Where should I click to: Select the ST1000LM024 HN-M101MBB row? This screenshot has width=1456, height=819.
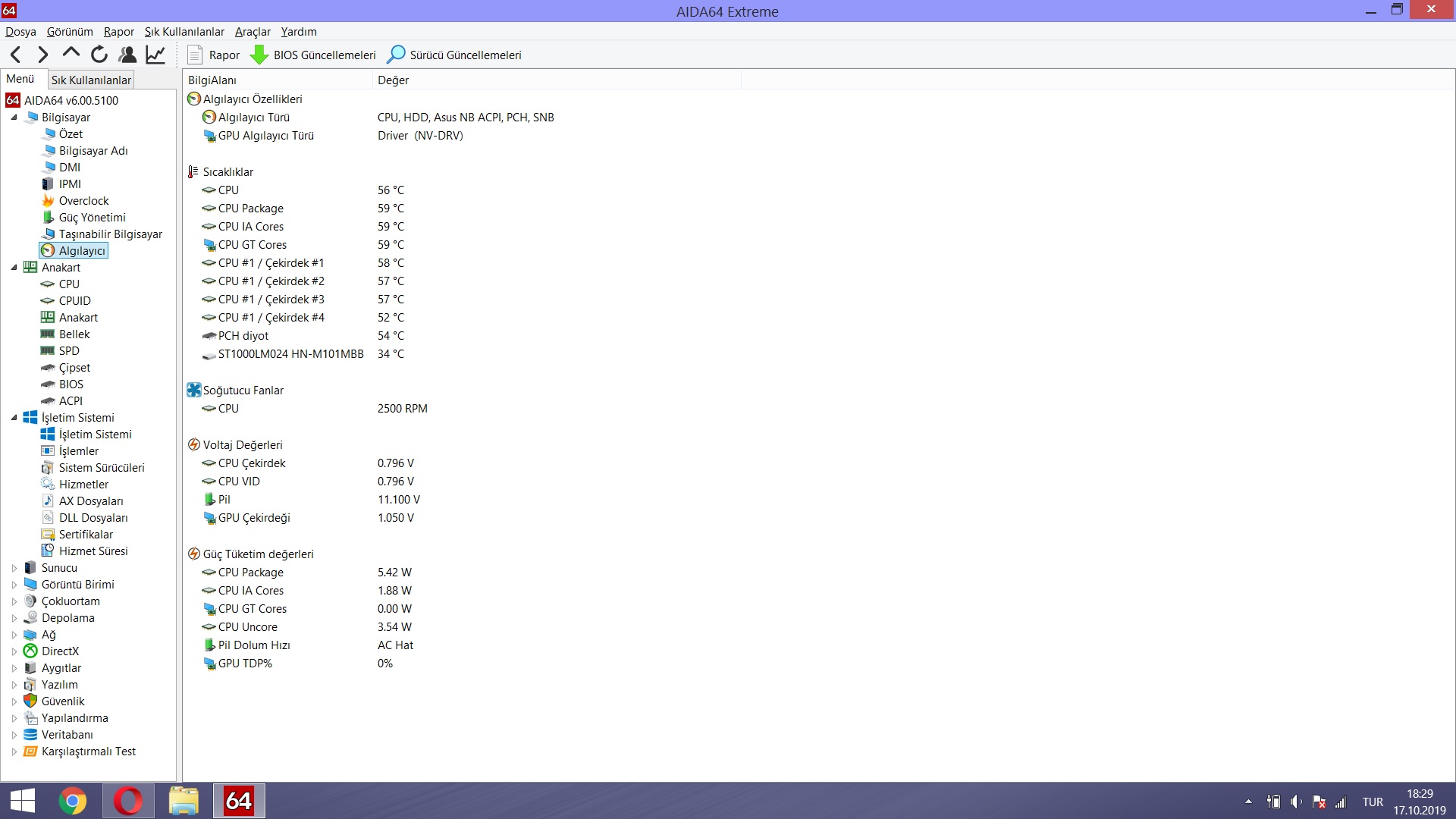[303, 354]
